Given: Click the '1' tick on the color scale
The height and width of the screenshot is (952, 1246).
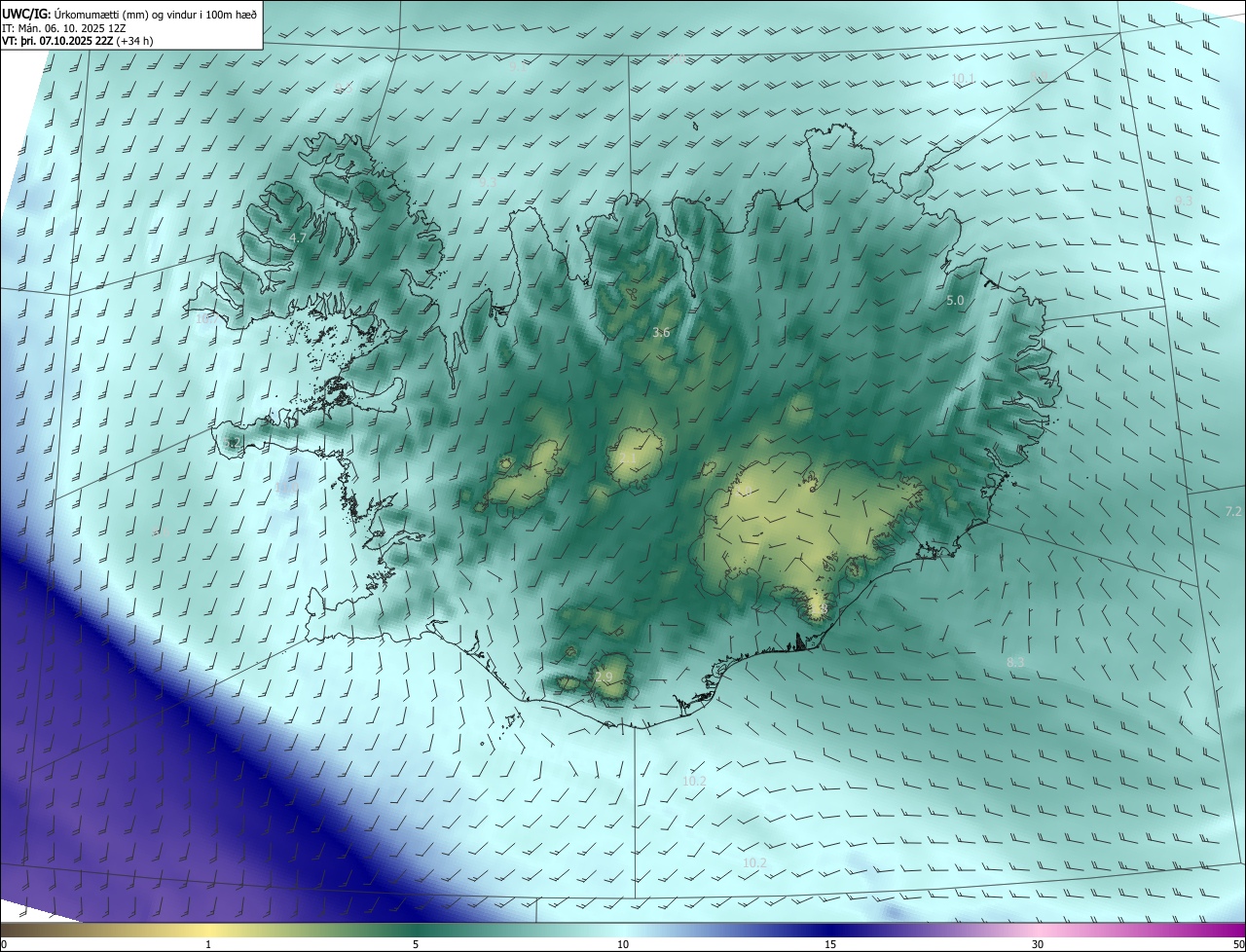Looking at the screenshot, I should click(208, 944).
